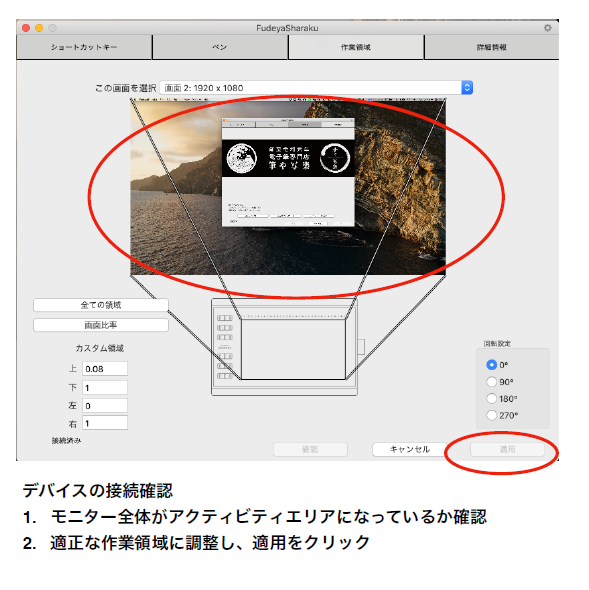Open the 作業領域 tab
Image resolution: width=589 pixels, height=590 pixels.
pos(356,47)
